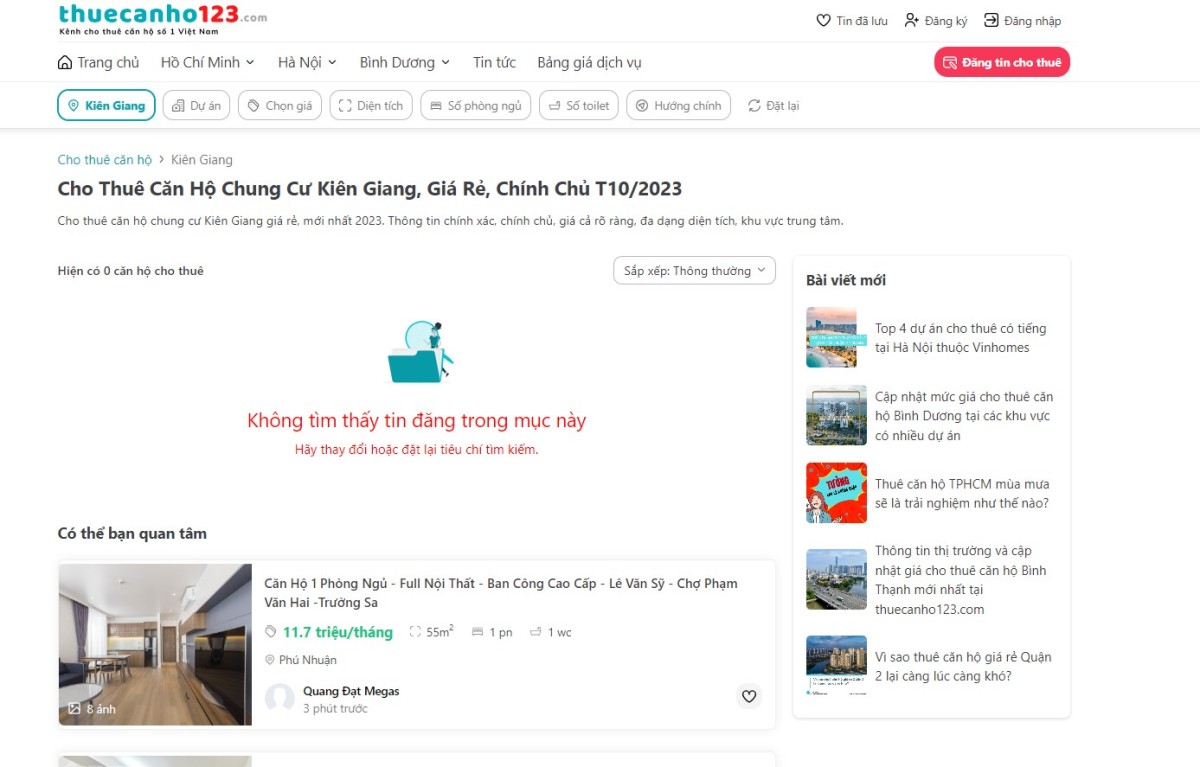Click 'Hiện có 0 căn hộ cho thuê' text
The height and width of the screenshot is (767, 1200).
(x=130, y=271)
